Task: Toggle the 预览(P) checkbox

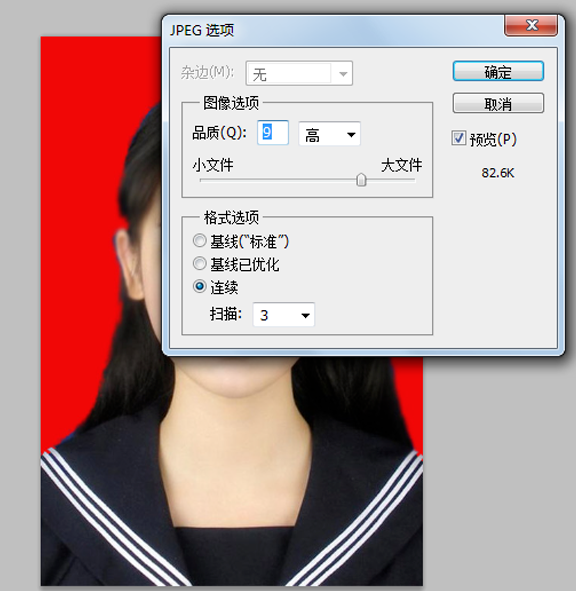Action: click(459, 138)
